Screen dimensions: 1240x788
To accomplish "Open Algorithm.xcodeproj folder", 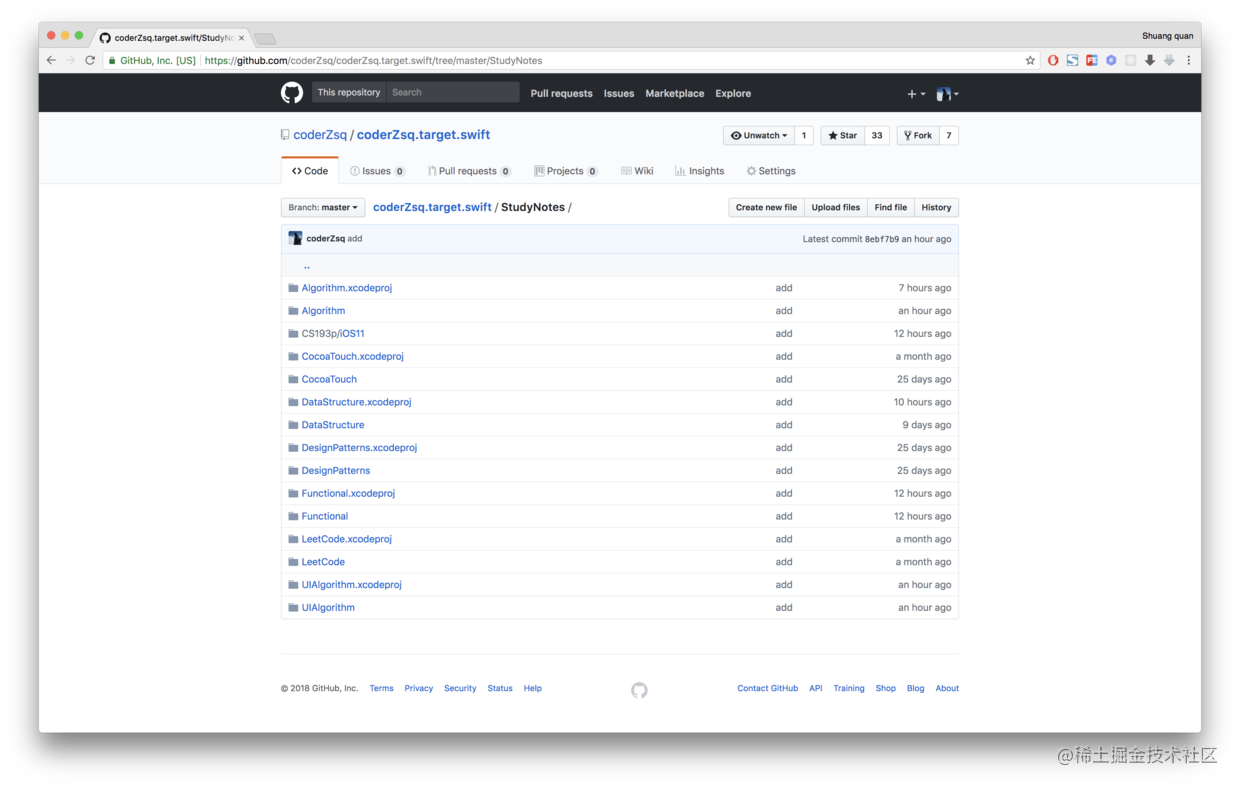I will point(347,288).
